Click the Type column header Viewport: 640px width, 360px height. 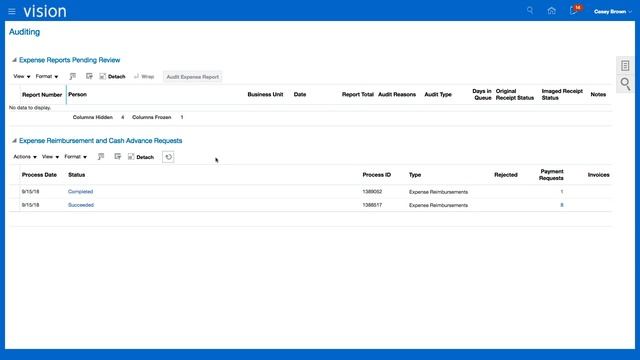click(415, 175)
